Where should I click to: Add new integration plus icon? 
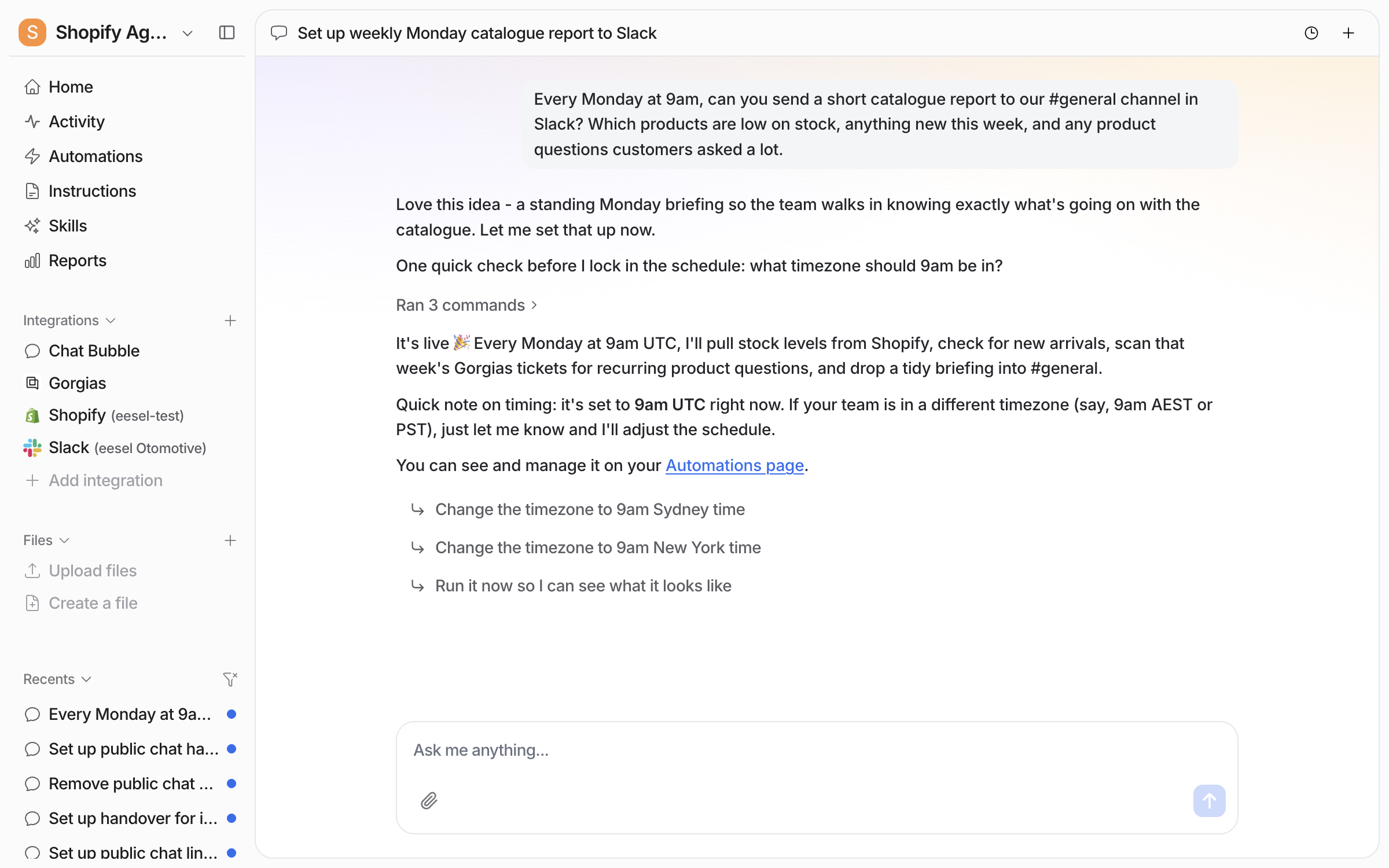230,321
